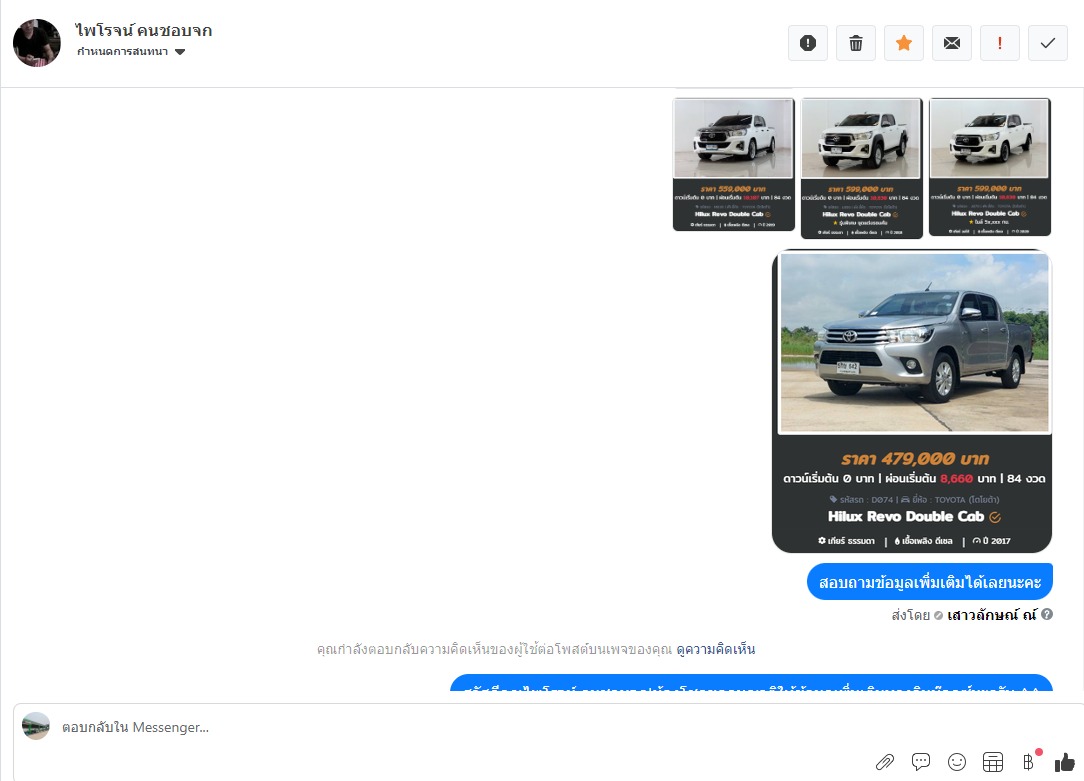Open the 479,000 baht Hilux Revo image

pyautogui.click(x=912, y=402)
